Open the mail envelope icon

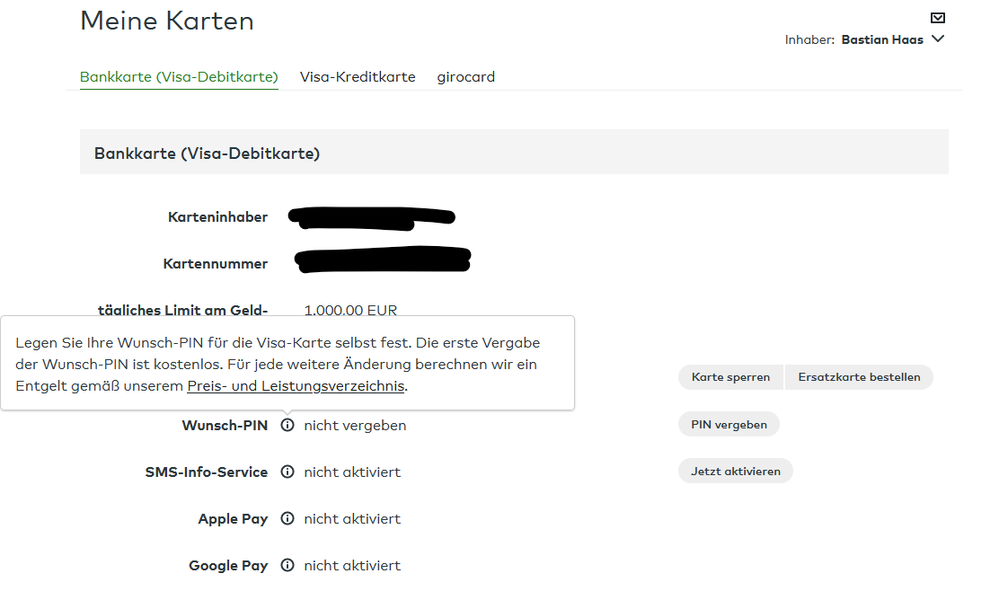(x=937, y=18)
